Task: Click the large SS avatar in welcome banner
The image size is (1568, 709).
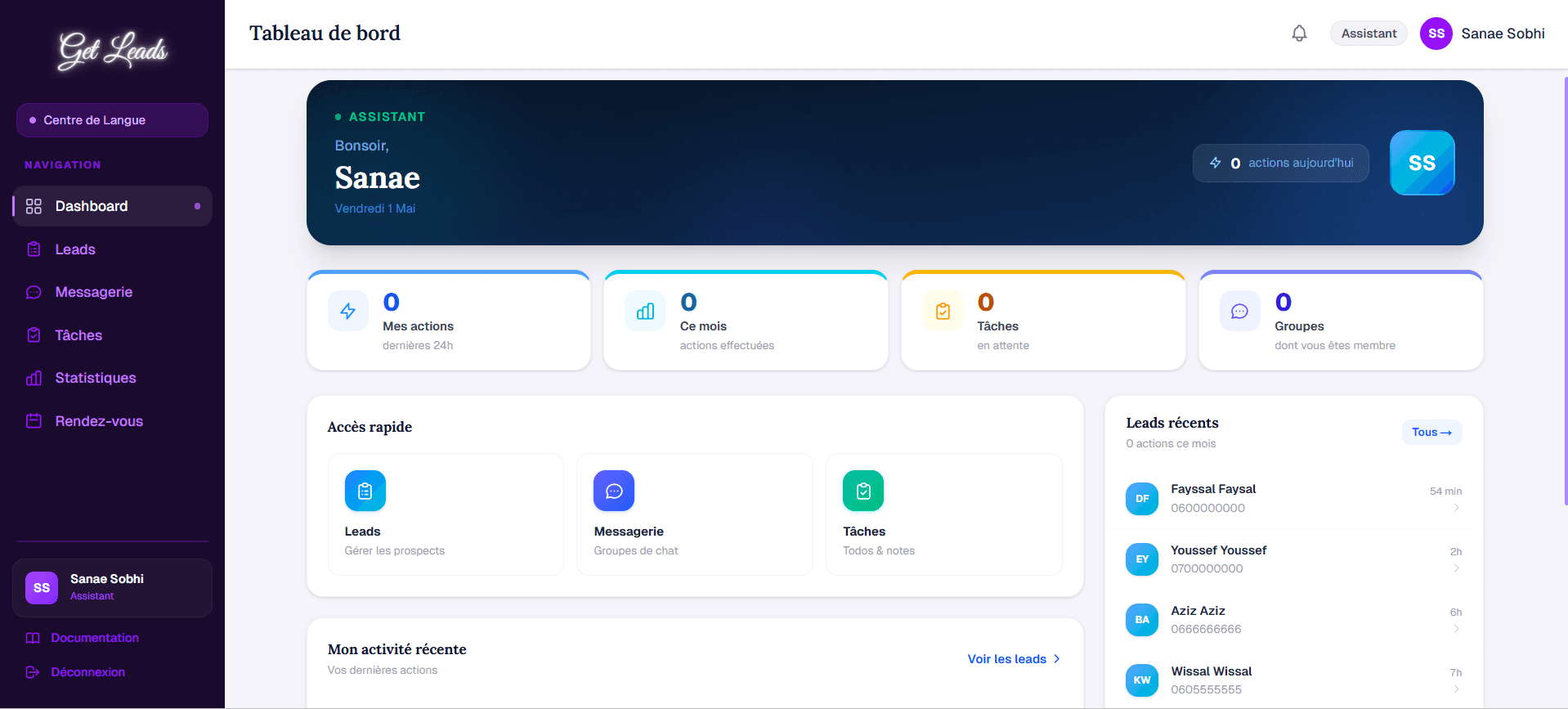Action: (x=1422, y=163)
